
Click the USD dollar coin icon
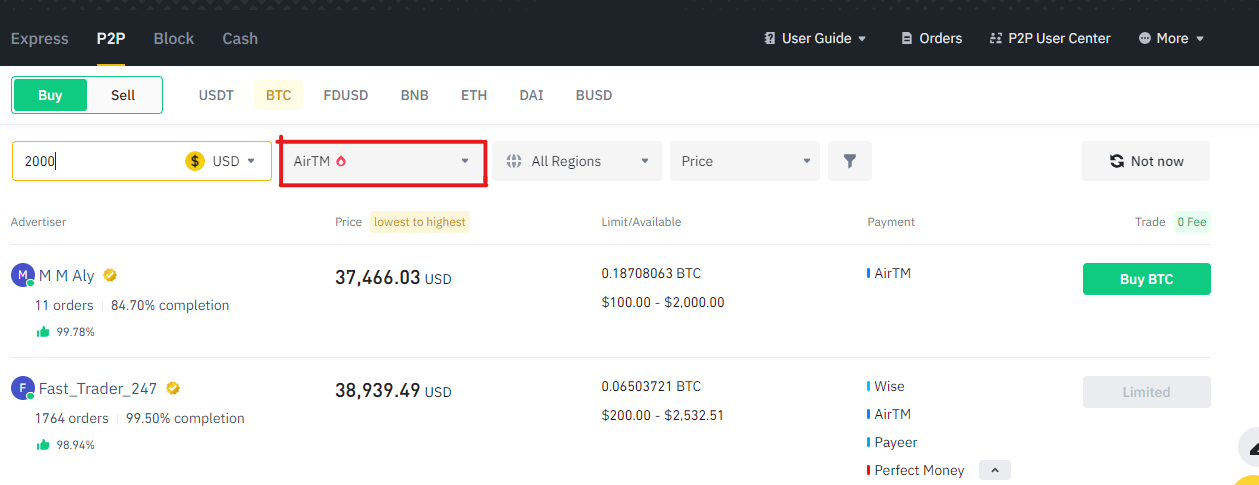(x=195, y=161)
